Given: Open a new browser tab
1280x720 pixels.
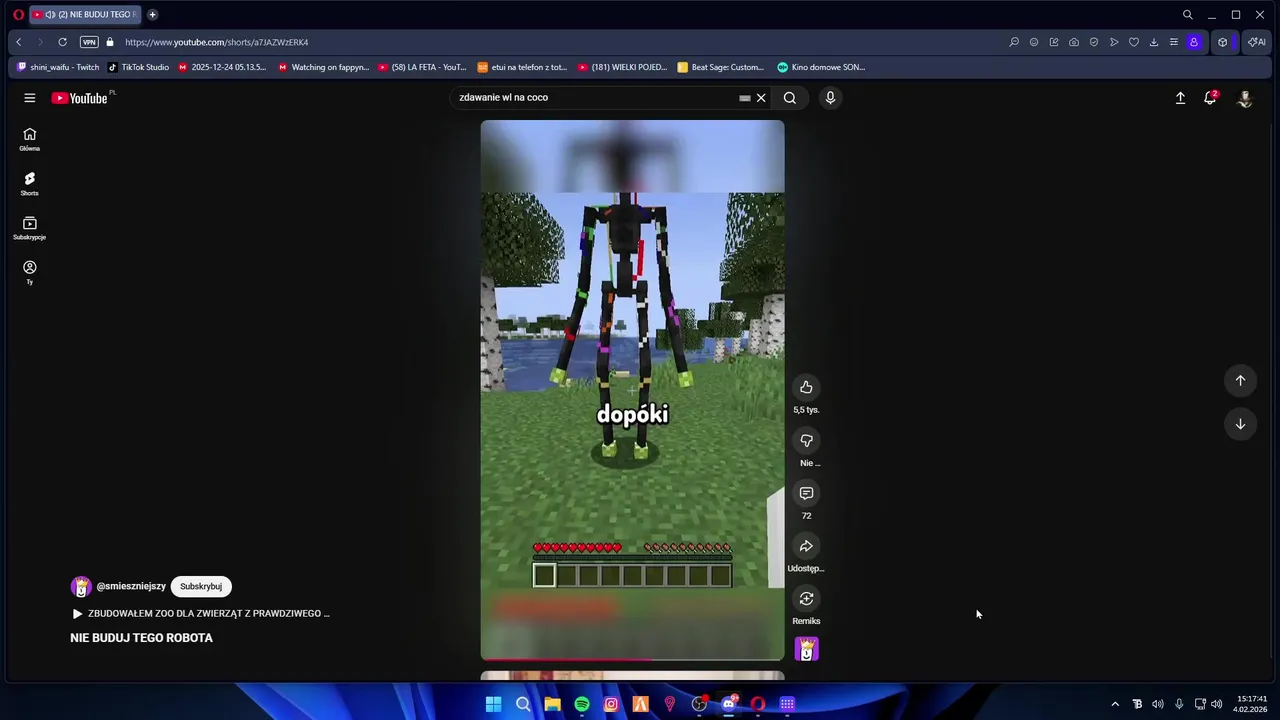Looking at the screenshot, I should pos(153,15).
